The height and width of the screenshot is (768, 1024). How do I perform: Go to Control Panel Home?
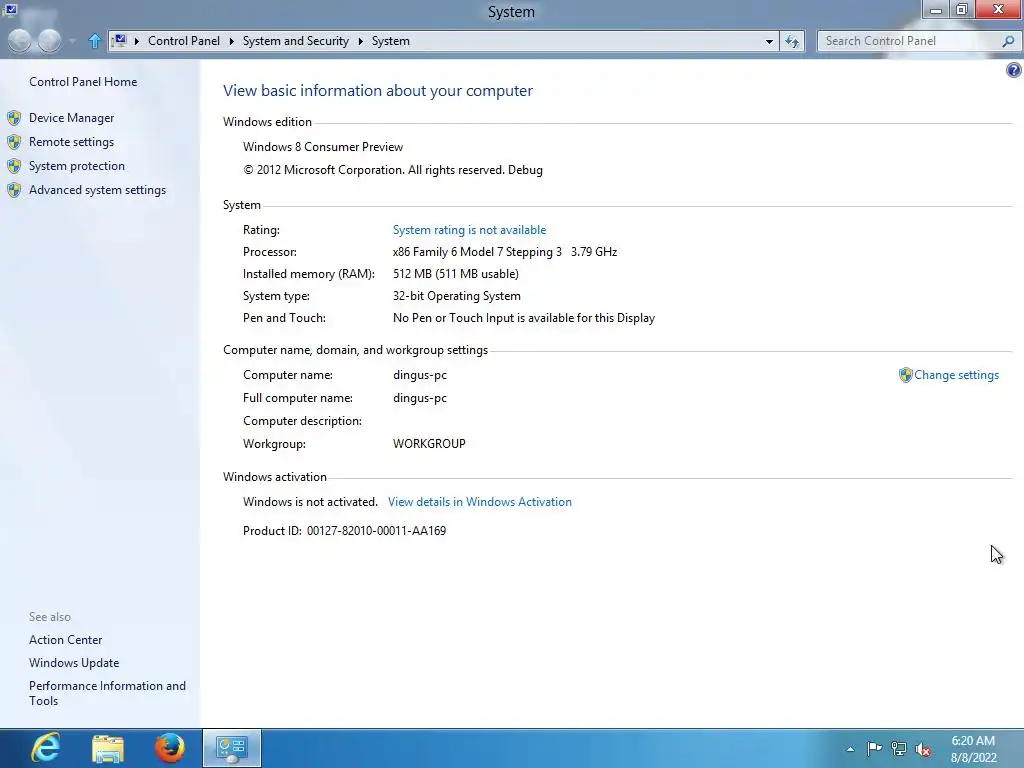pyautogui.click(x=83, y=82)
